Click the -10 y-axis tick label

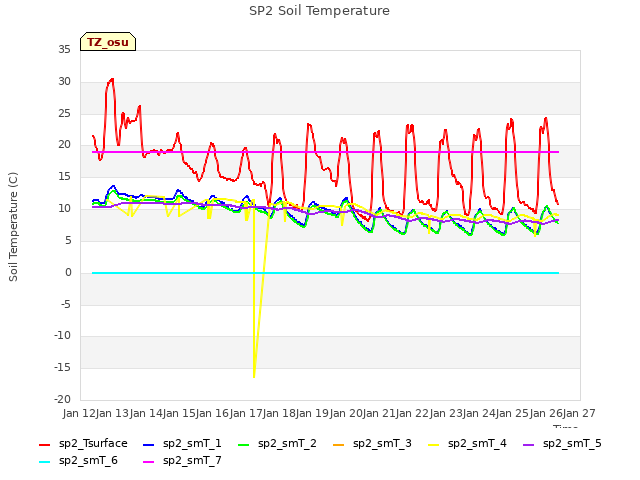pyautogui.click(x=62, y=336)
